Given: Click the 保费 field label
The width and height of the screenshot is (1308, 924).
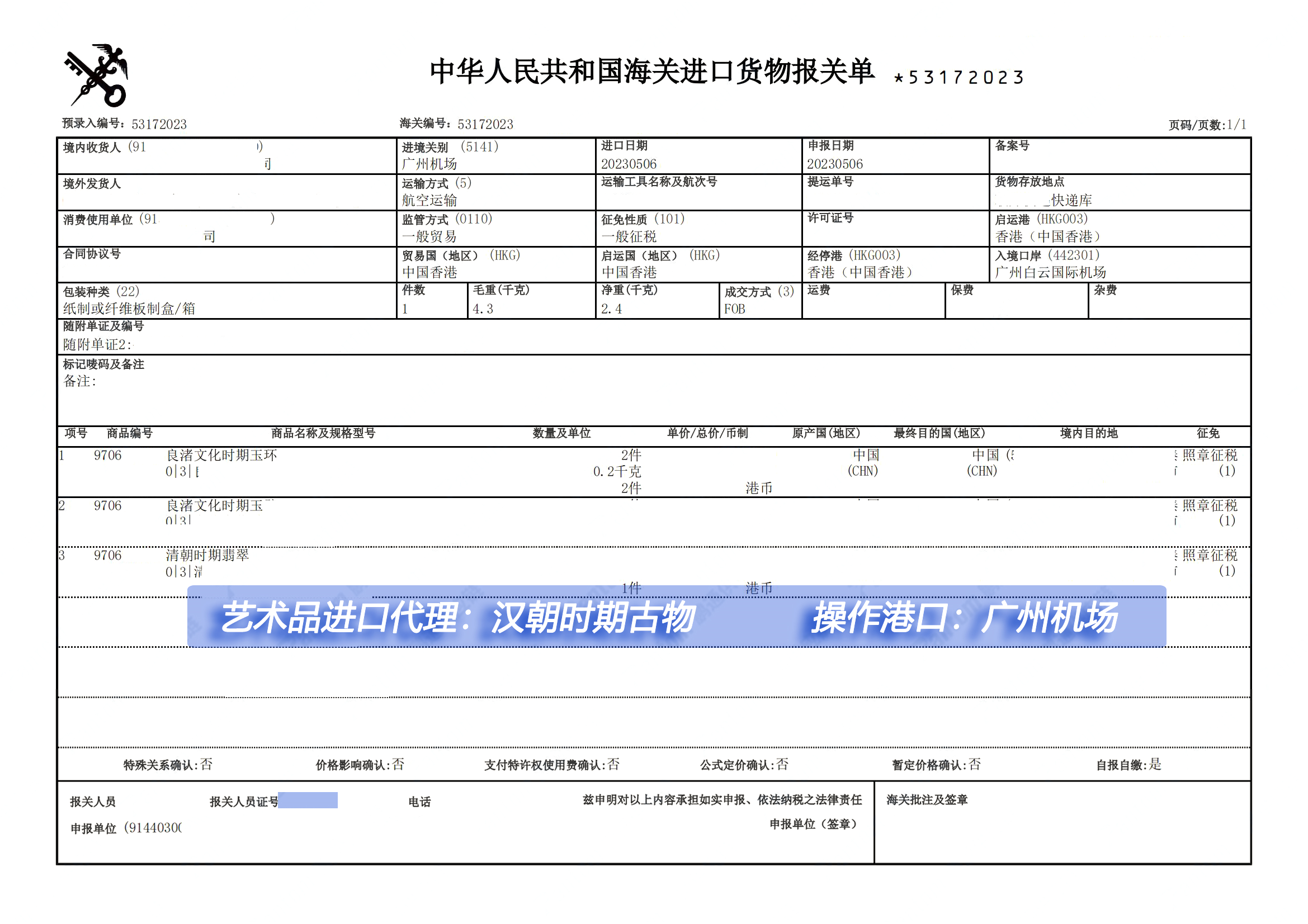Looking at the screenshot, I should pos(962,290).
